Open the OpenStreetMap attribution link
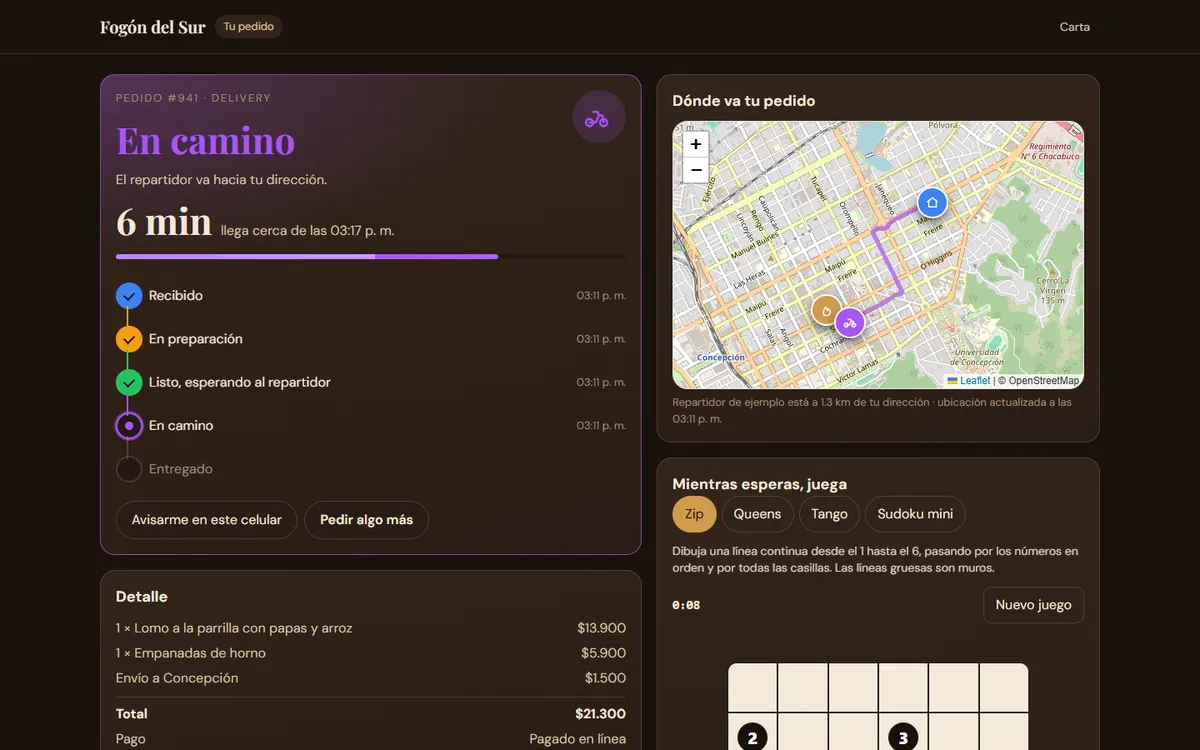The width and height of the screenshot is (1200, 750). [x=1044, y=381]
